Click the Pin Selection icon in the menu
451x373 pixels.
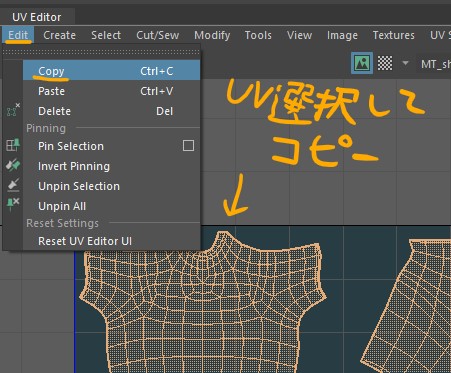(13, 145)
